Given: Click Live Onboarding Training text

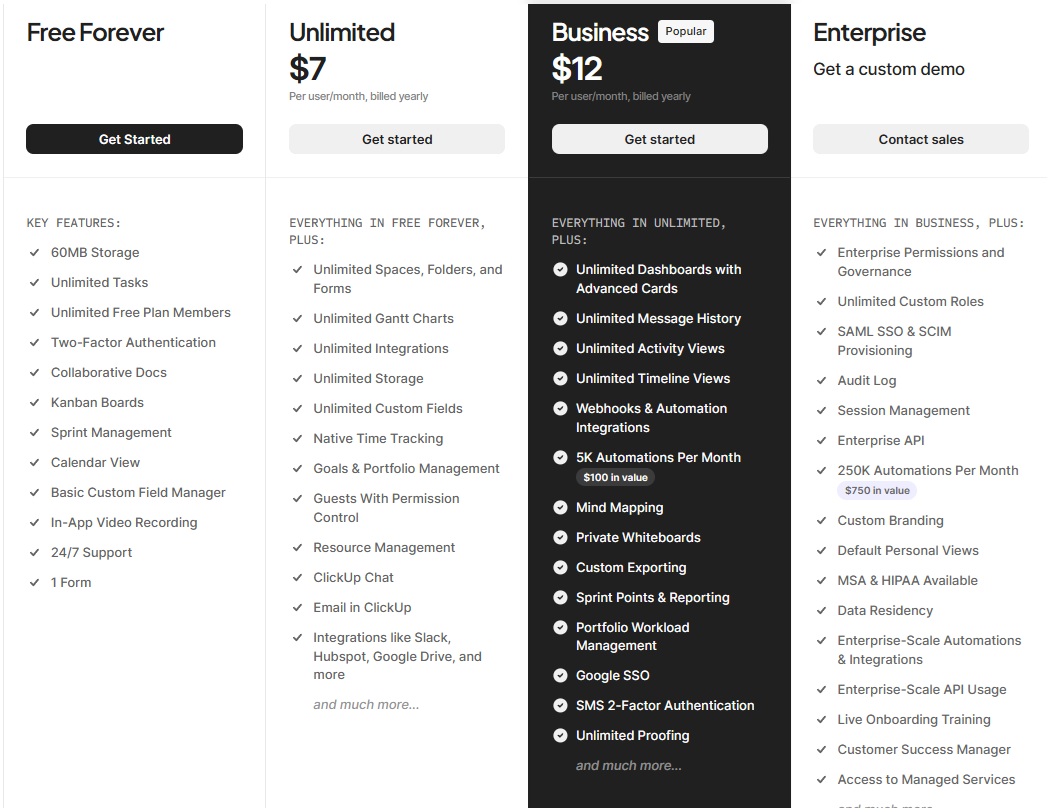Looking at the screenshot, I should (x=913, y=720).
